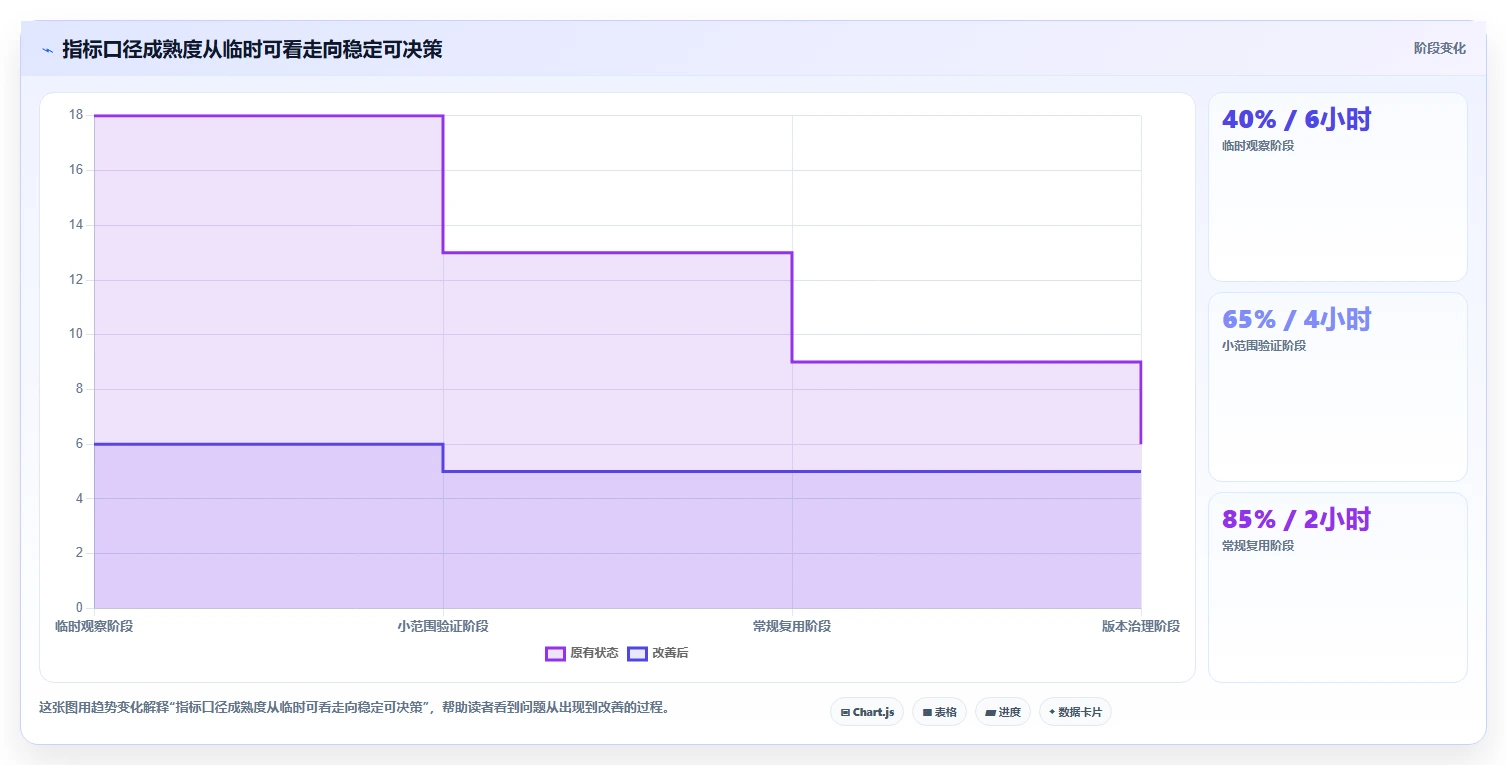Click the 表格 tag button
The image size is (1507, 765).
939,712
